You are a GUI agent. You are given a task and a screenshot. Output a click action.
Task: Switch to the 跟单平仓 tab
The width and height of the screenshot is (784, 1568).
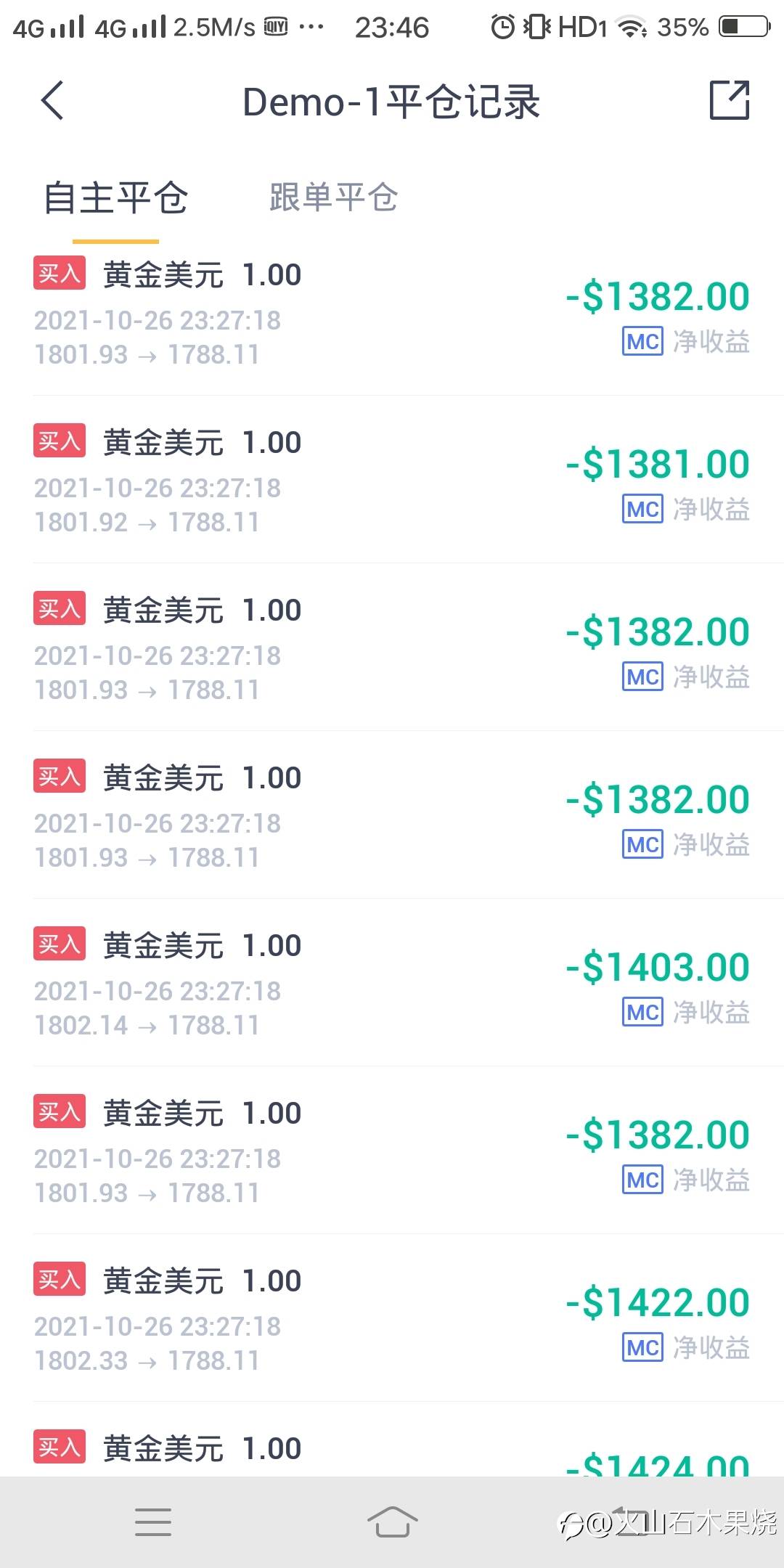(333, 197)
